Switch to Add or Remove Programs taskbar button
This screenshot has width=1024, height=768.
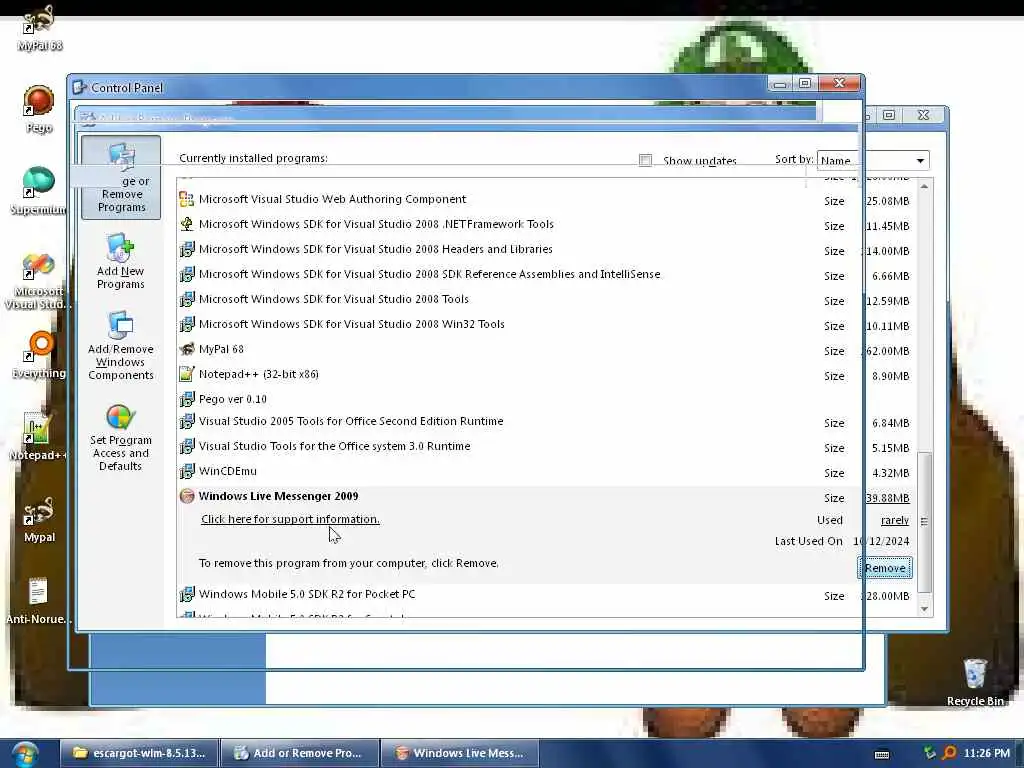300,753
